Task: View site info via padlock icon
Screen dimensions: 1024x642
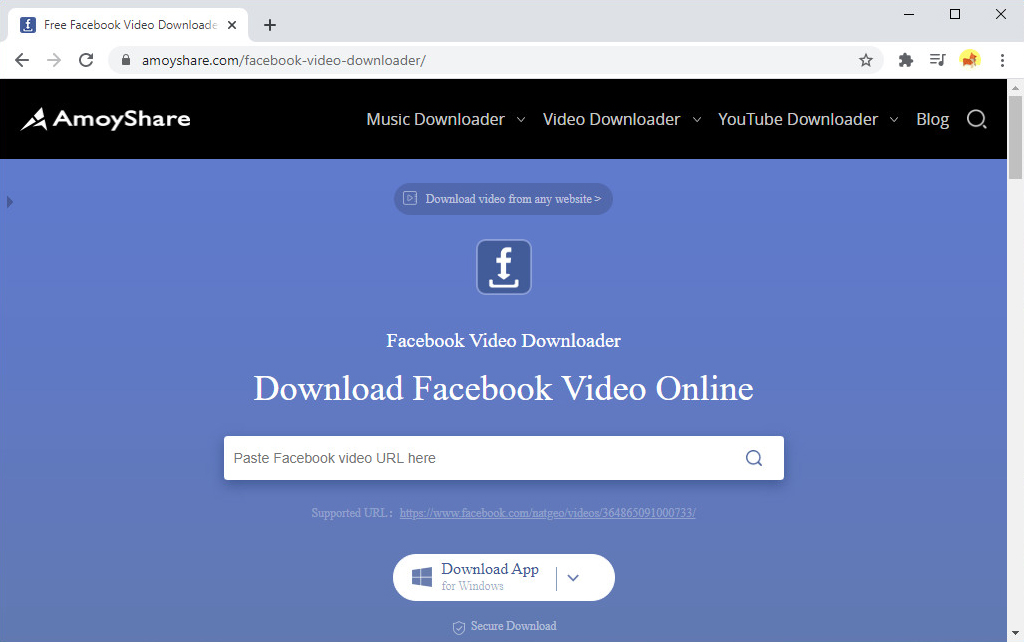Action: [126, 60]
